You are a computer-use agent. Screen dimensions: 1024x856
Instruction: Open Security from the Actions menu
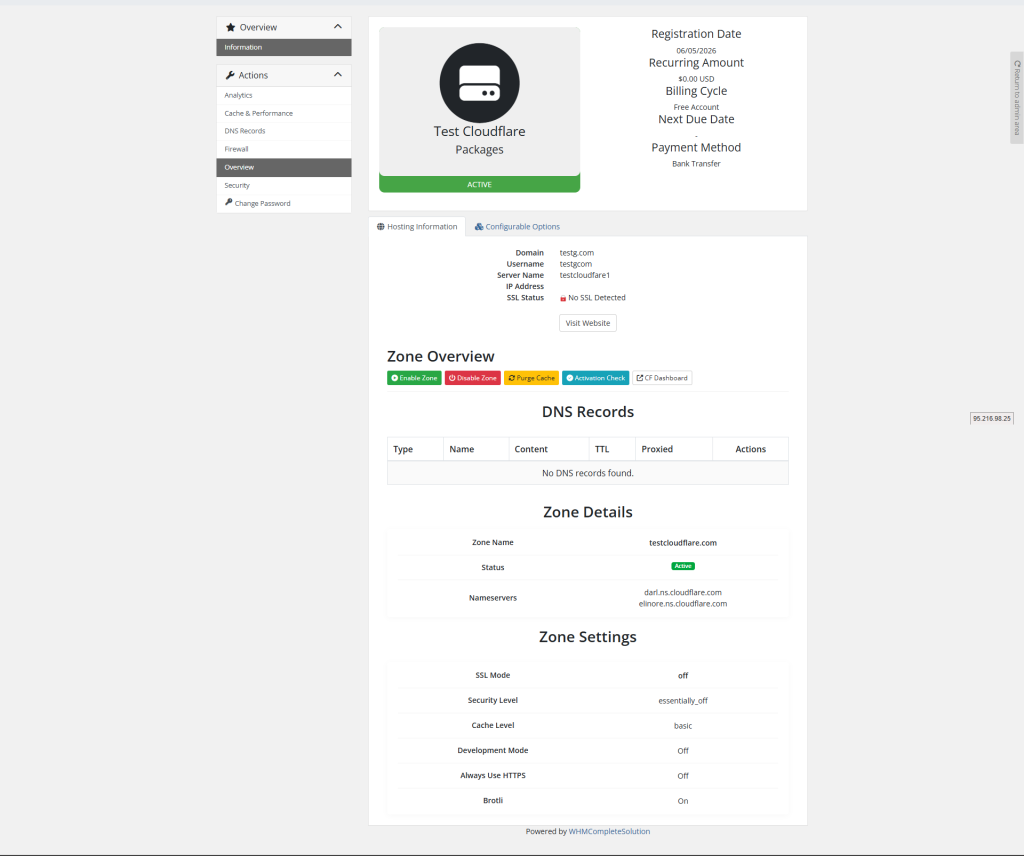[283, 185]
